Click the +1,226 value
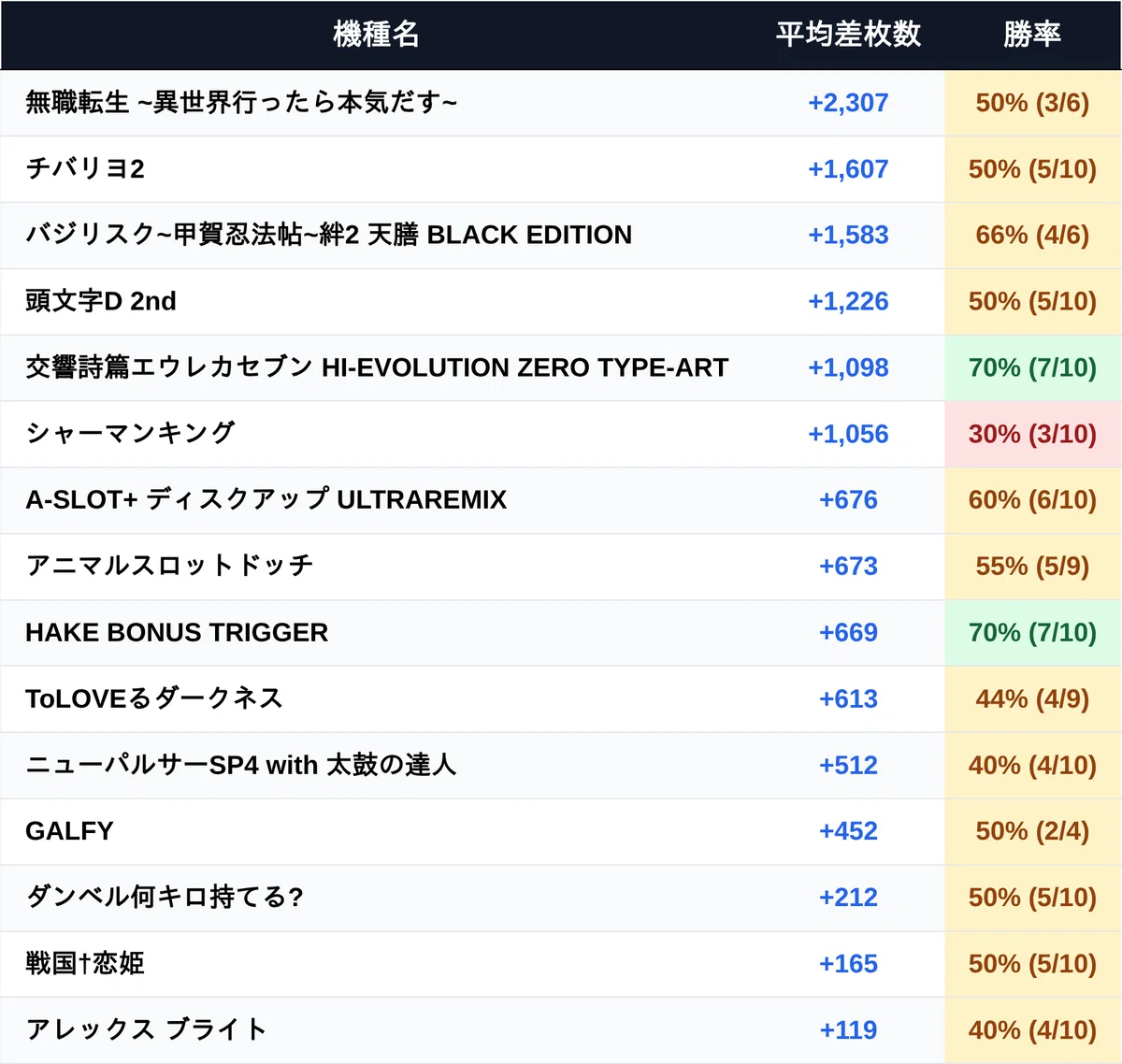The height and width of the screenshot is (1064, 1122). click(x=848, y=301)
